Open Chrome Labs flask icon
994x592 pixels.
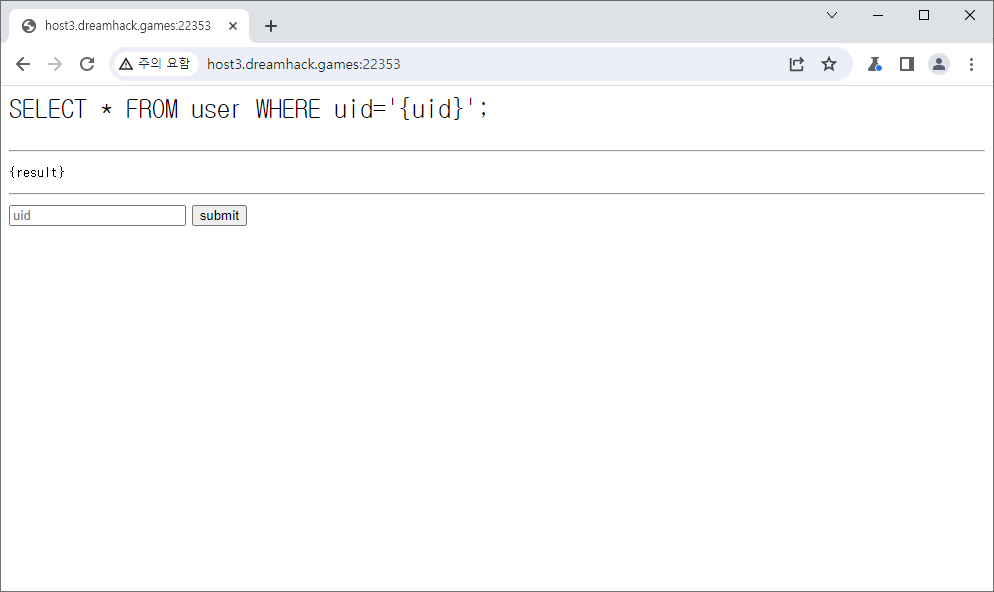(874, 64)
